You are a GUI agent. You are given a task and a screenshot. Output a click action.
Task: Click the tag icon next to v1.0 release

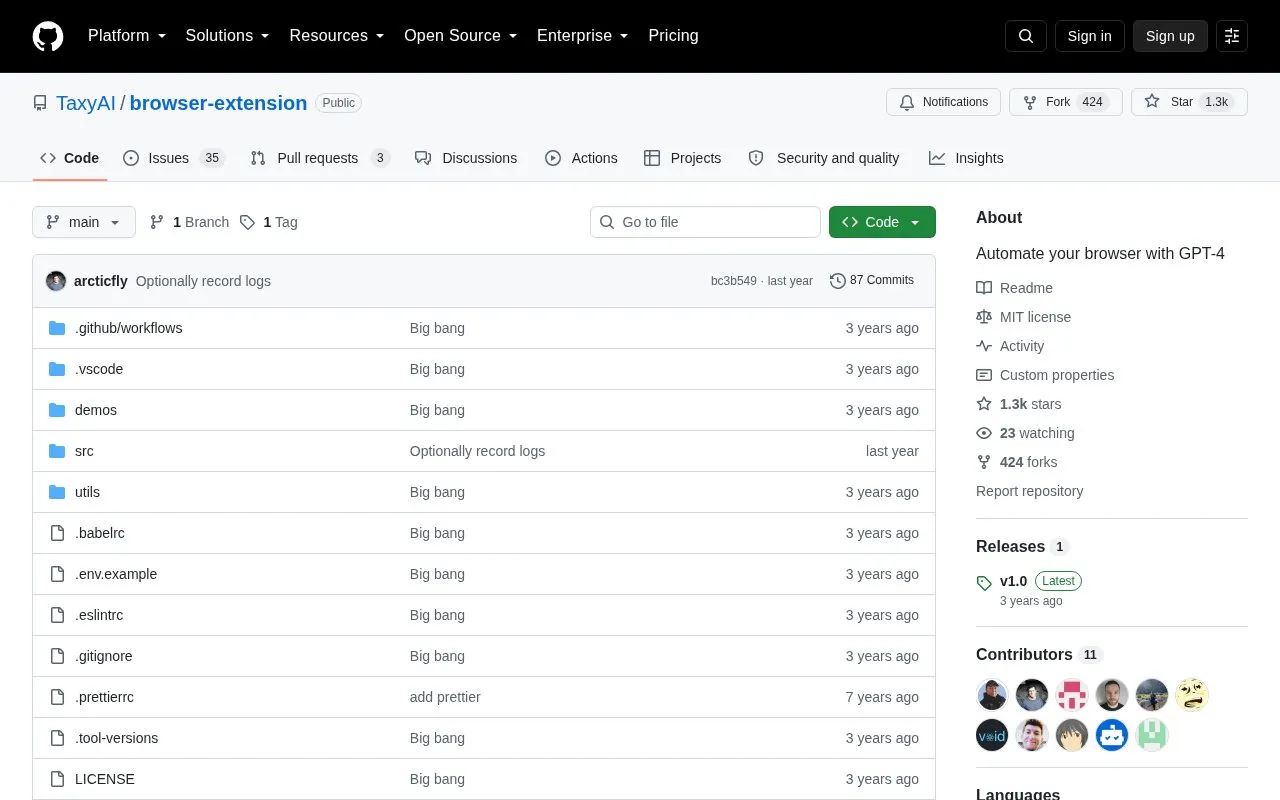click(984, 582)
